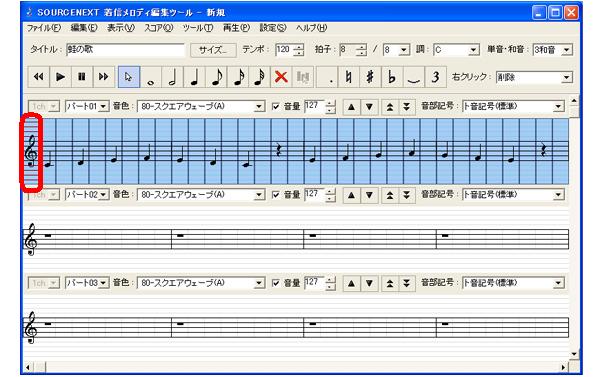Click the fast-forward playback button

(103, 77)
